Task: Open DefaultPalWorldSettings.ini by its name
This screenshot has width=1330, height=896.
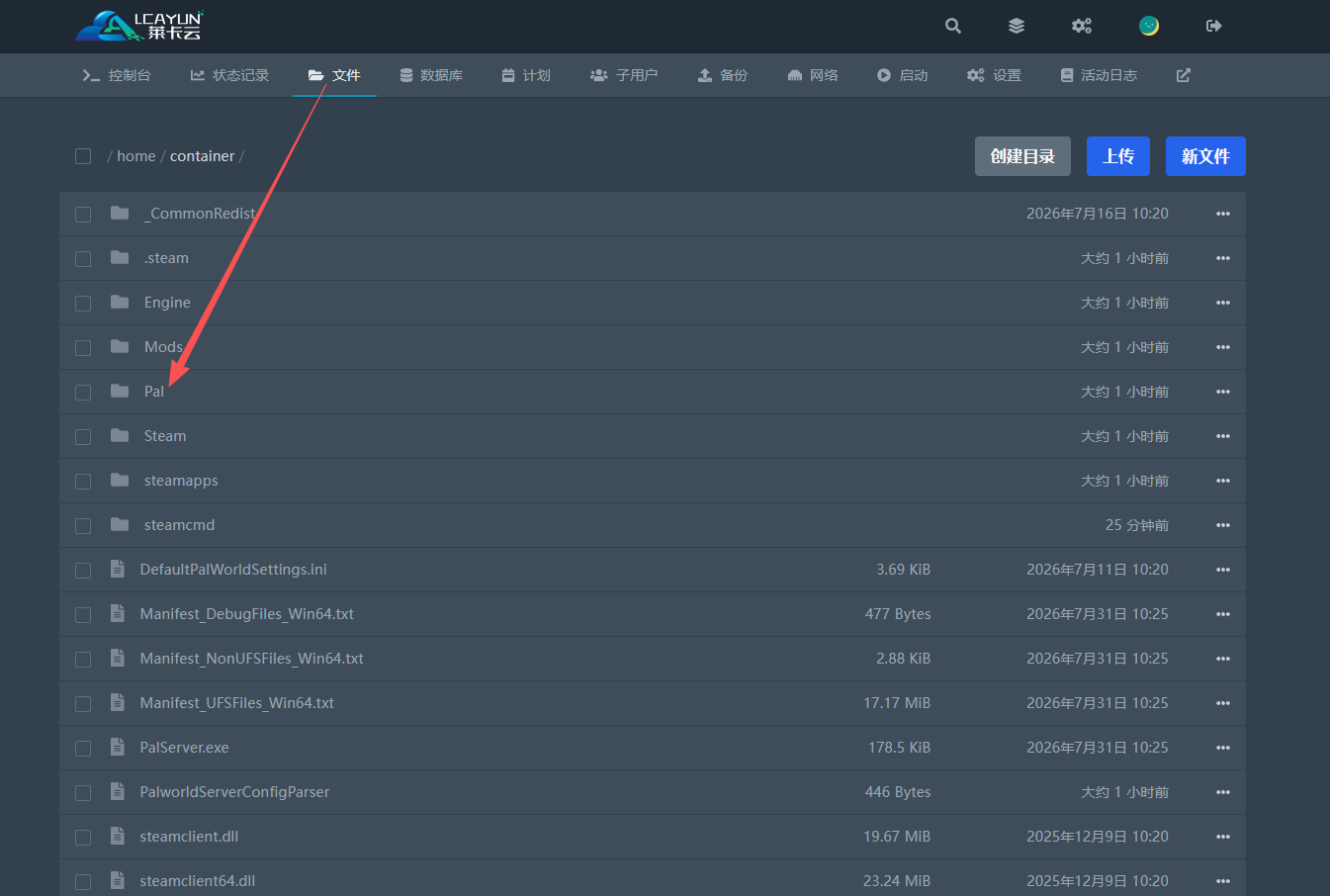Action: point(233,570)
